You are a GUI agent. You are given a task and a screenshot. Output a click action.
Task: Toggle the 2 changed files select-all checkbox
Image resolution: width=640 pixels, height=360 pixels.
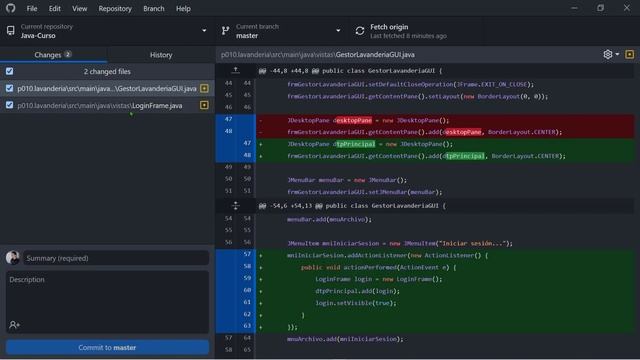(9, 71)
